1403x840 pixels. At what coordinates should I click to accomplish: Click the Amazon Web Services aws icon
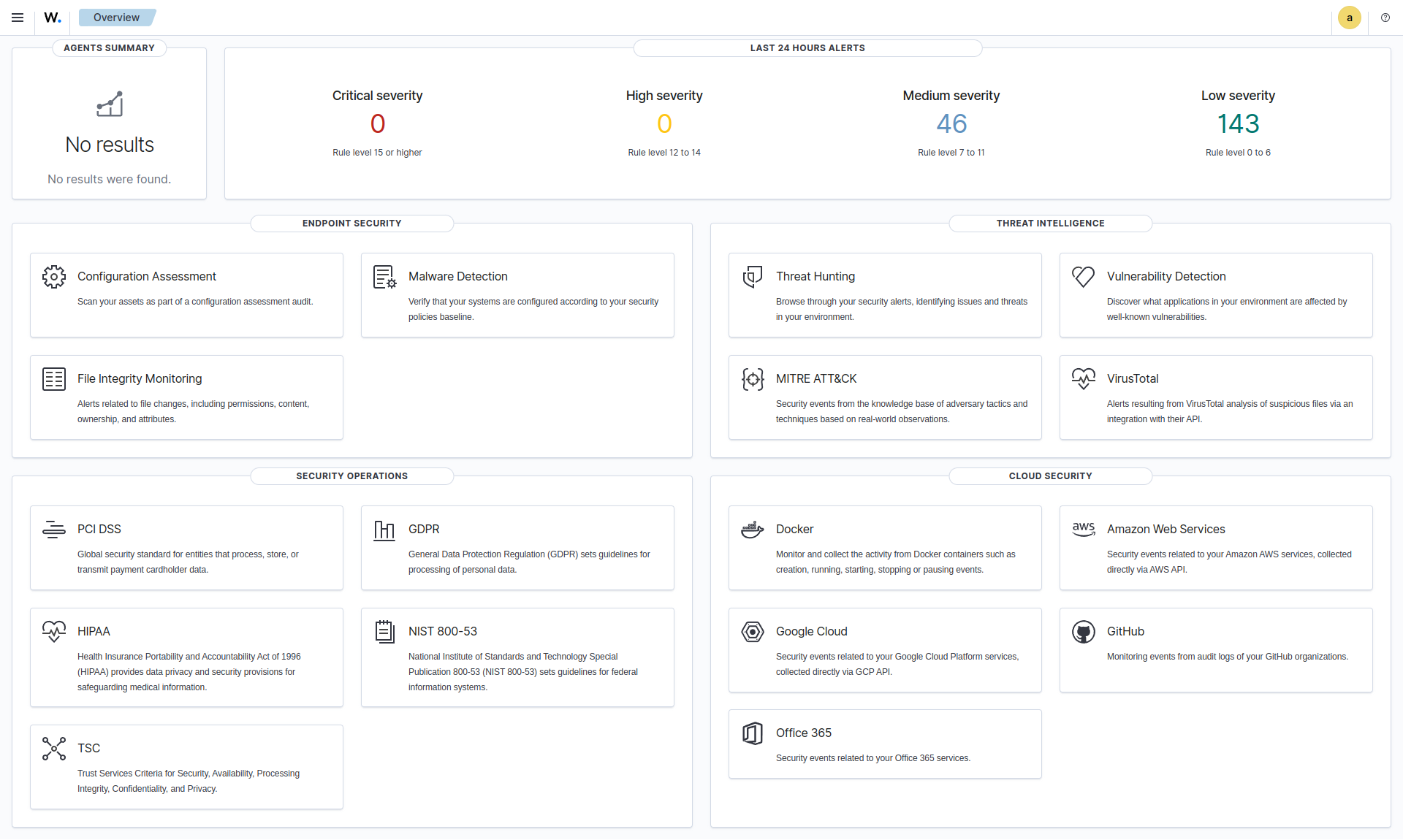click(x=1083, y=530)
